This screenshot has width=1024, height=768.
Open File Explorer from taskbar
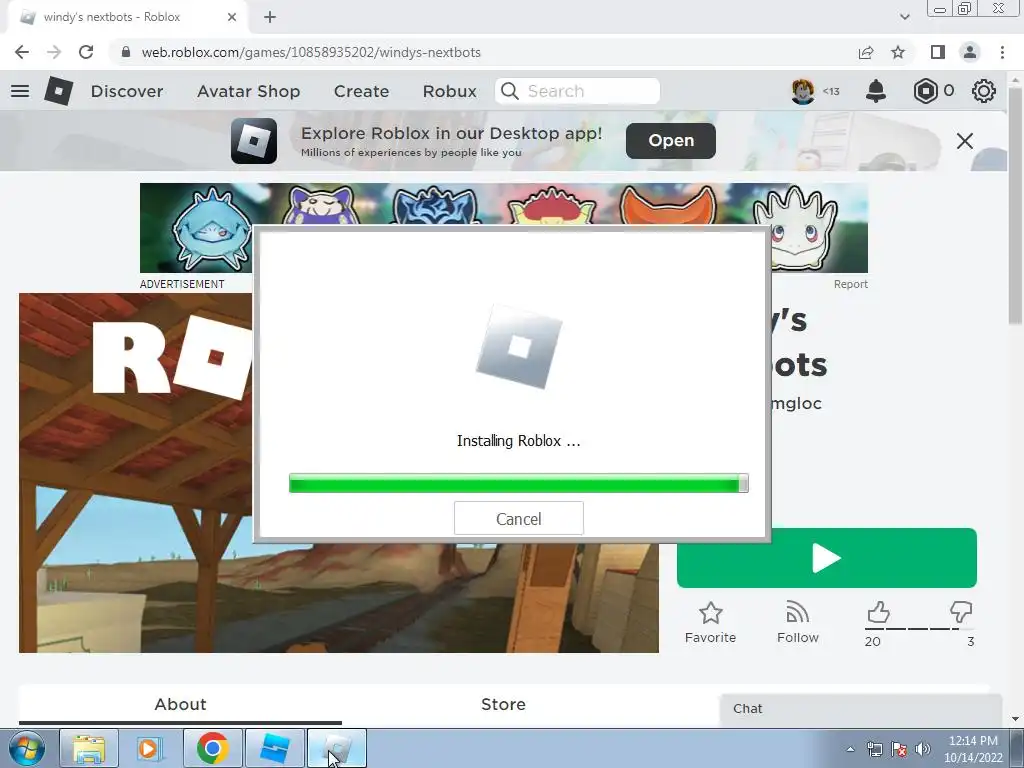(89, 748)
